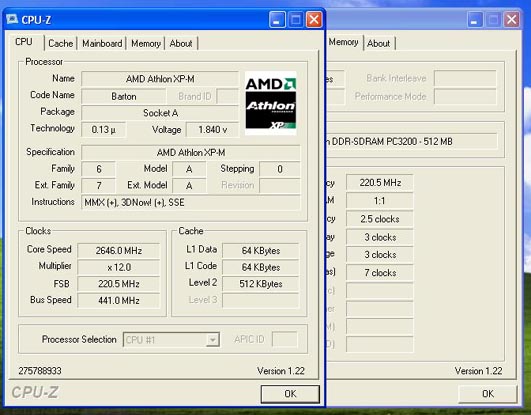531x415 pixels.
Task: Click the Stepping value 0
Action: pyautogui.click(x=280, y=169)
